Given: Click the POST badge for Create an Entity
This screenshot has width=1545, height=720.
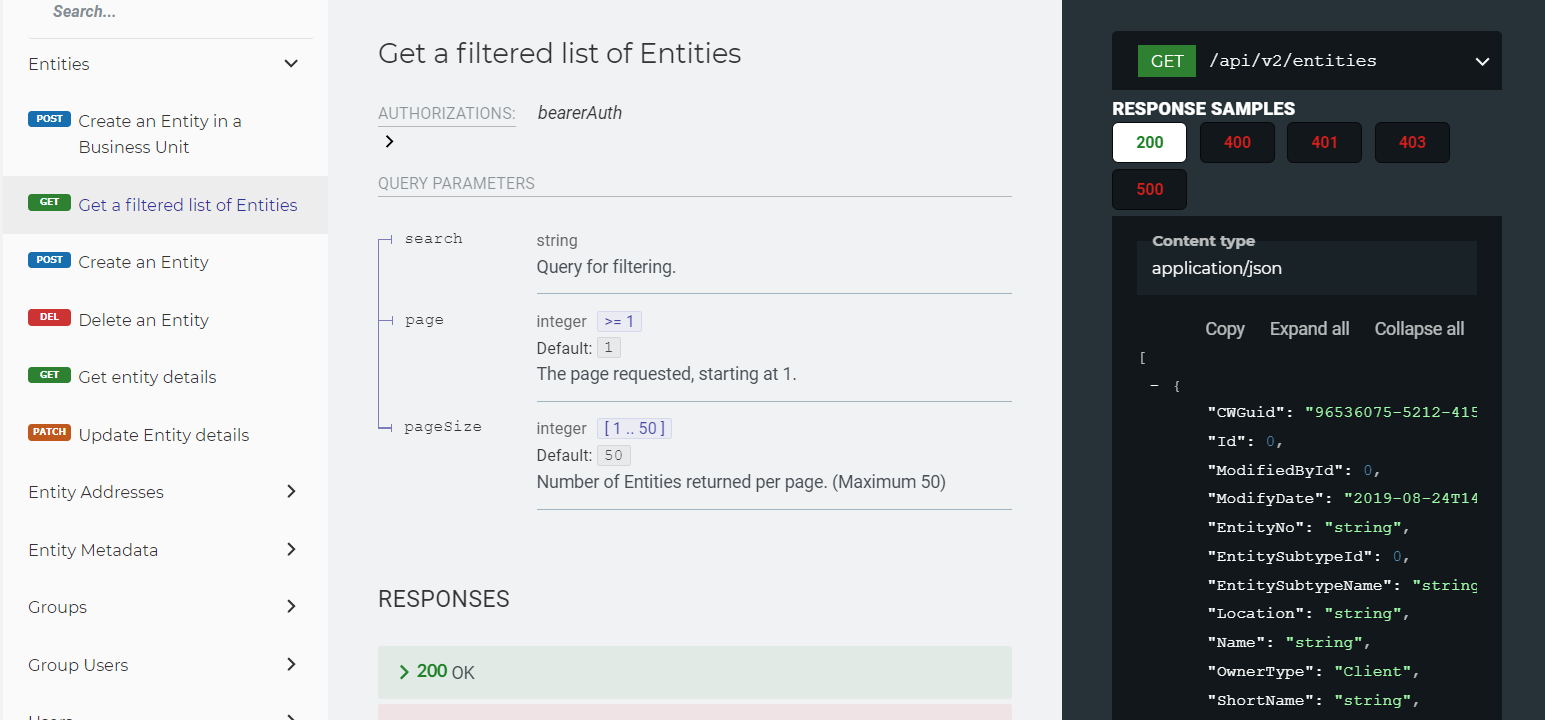Looking at the screenshot, I should (49, 261).
